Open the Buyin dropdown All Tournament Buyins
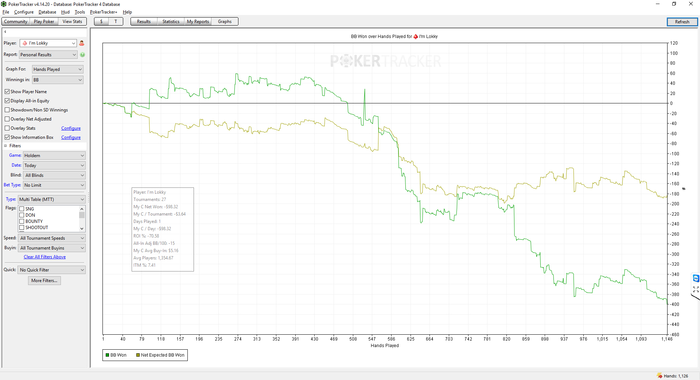The width and height of the screenshot is (700, 380). 51,248
